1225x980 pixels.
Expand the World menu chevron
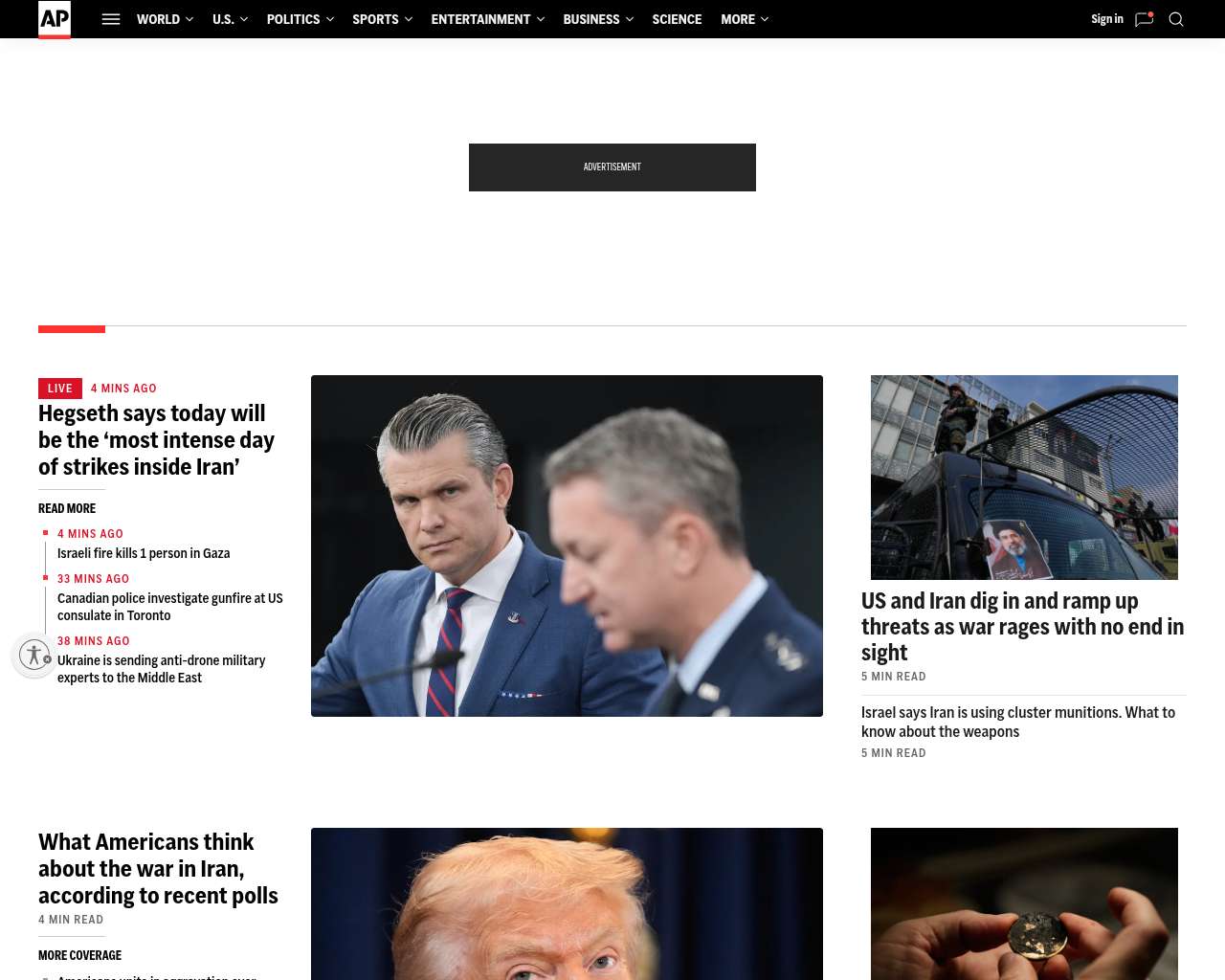189,19
